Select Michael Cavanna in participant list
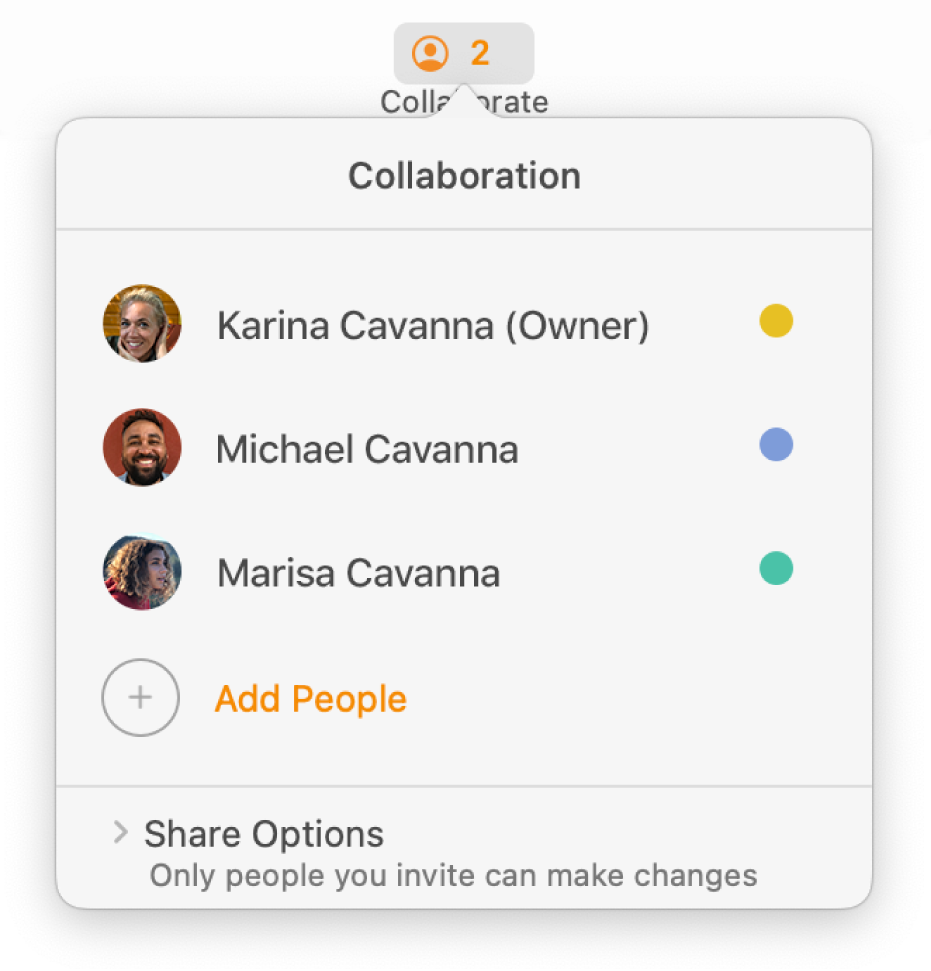The width and height of the screenshot is (931, 971). 367,450
